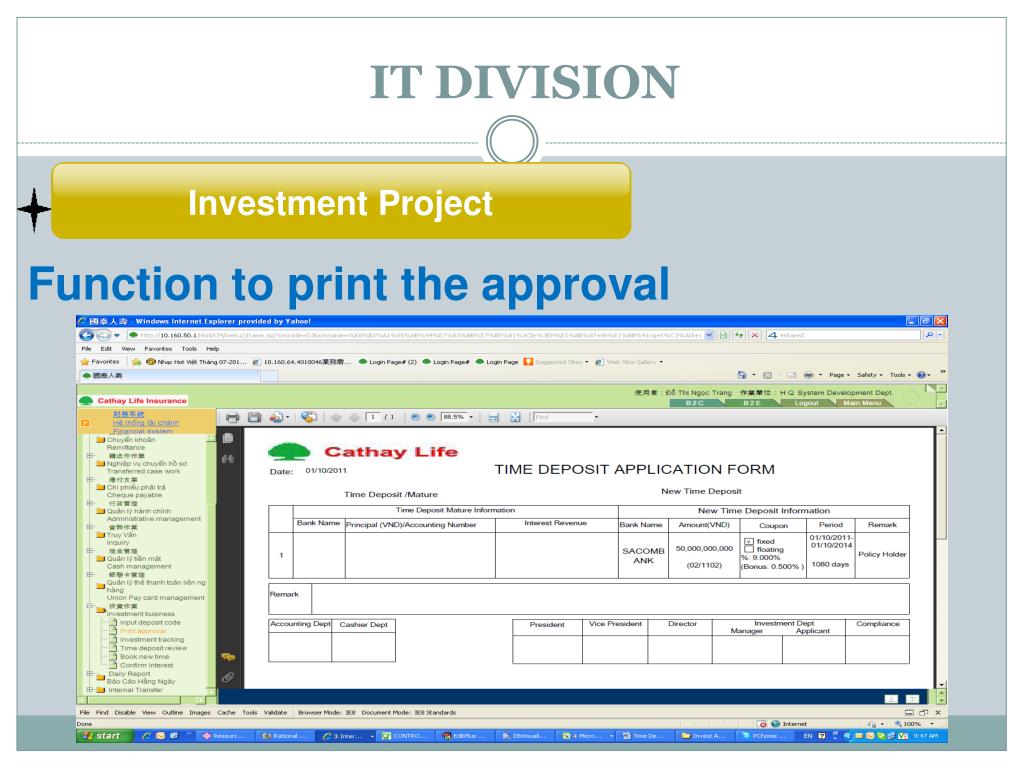Click the IE Home icon
Viewport: 1024px width, 768px height.
point(742,375)
